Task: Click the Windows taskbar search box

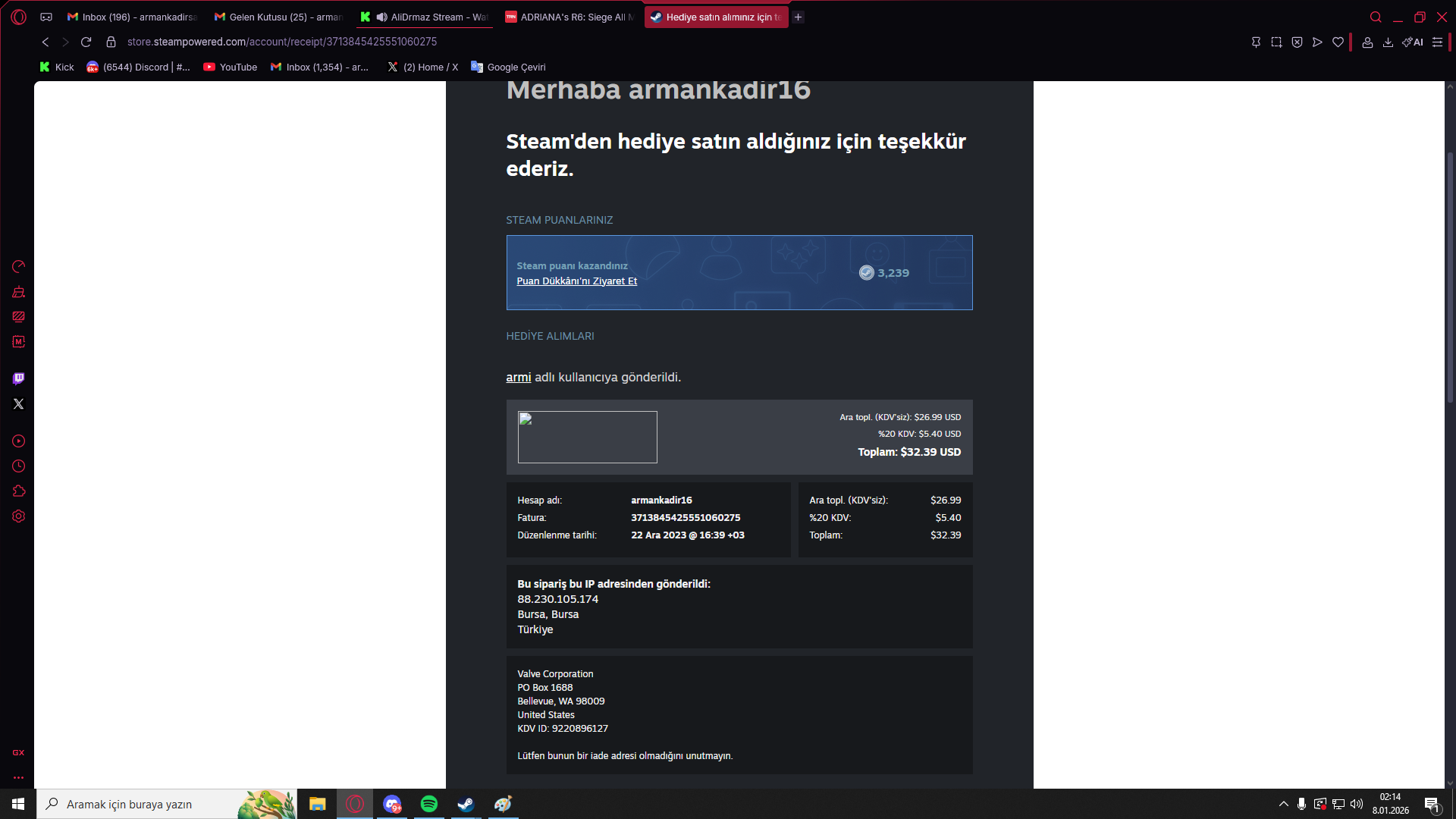Action: pyautogui.click(x=167, y=804)
